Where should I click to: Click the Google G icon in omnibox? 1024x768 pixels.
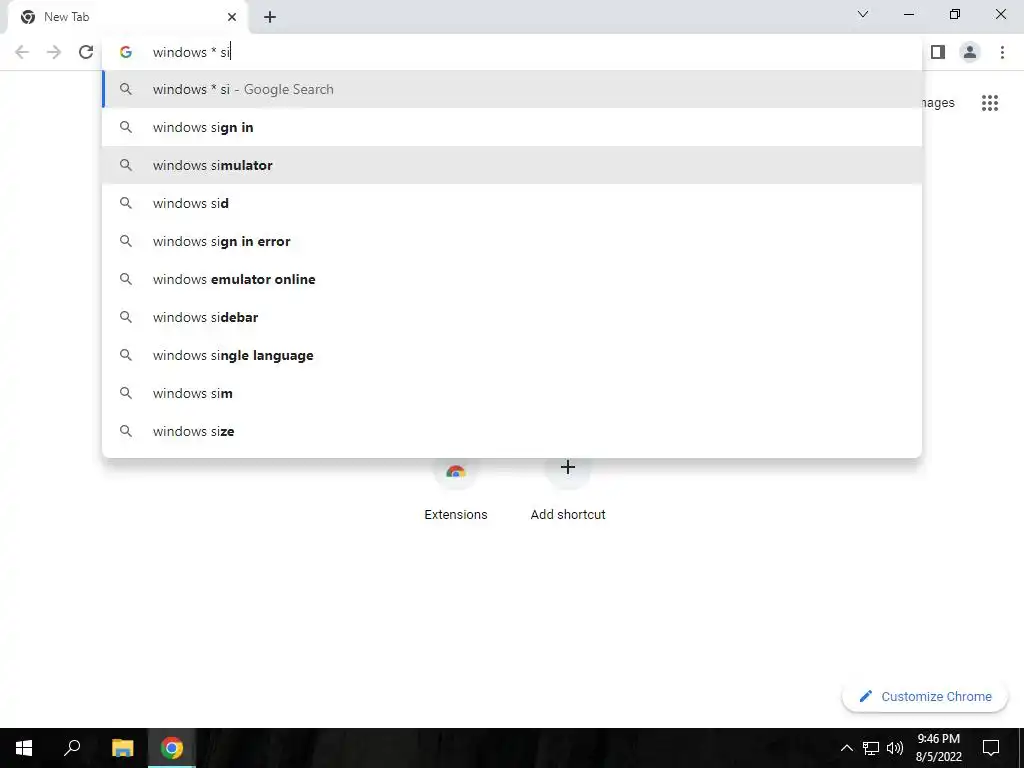[126, 52]
